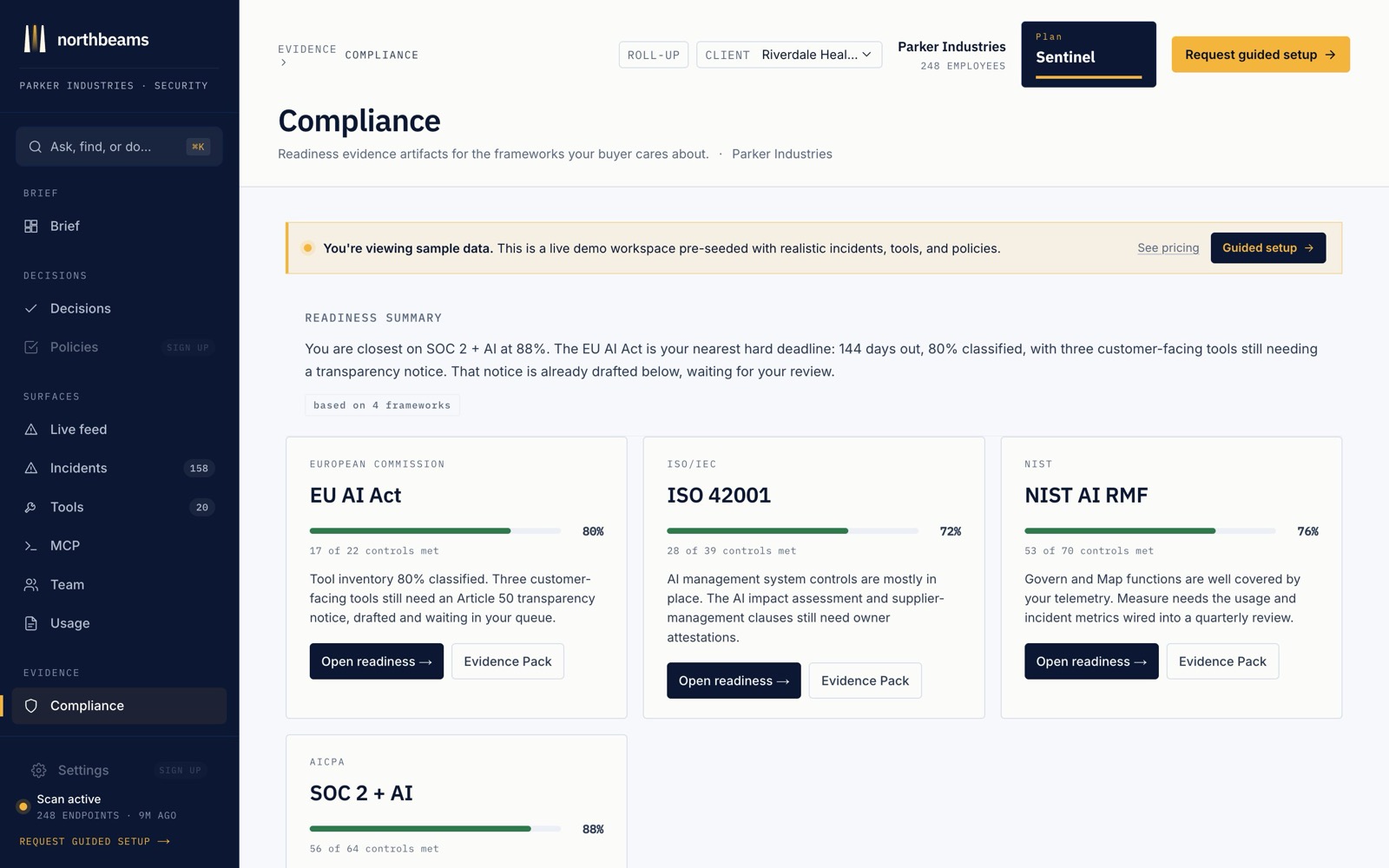Select the Compliance sidebar item
Image resolution: width=1389 pixels, height=868 pixels.
(119, 706)
